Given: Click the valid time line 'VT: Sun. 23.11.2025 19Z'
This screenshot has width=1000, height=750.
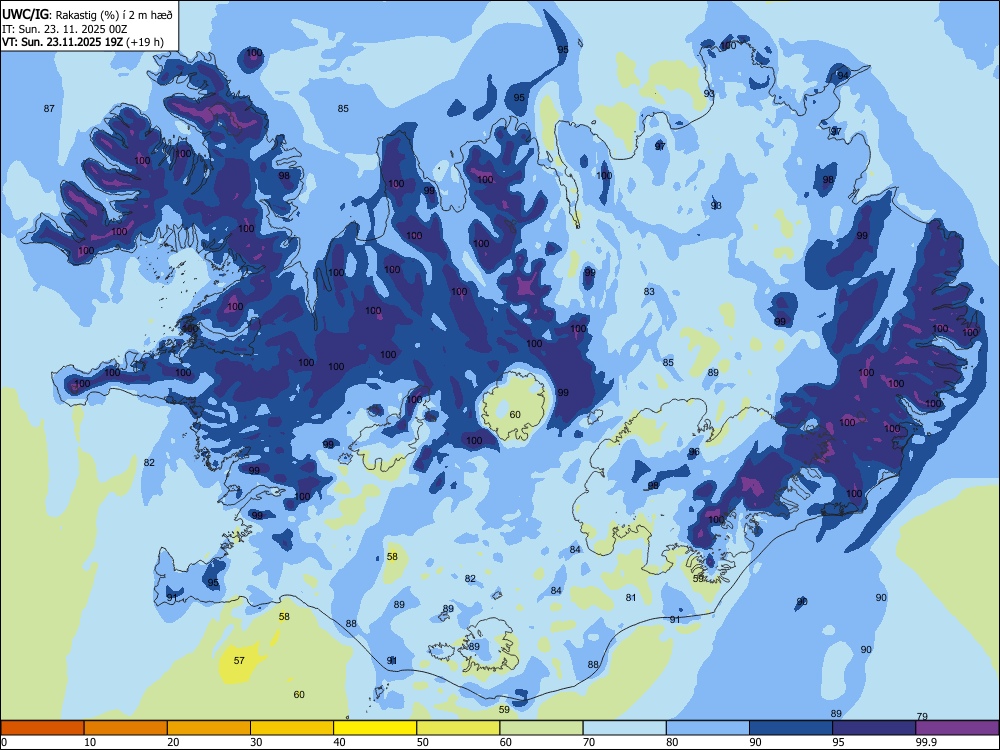Looking at the screenshot, I should point(62,42).
